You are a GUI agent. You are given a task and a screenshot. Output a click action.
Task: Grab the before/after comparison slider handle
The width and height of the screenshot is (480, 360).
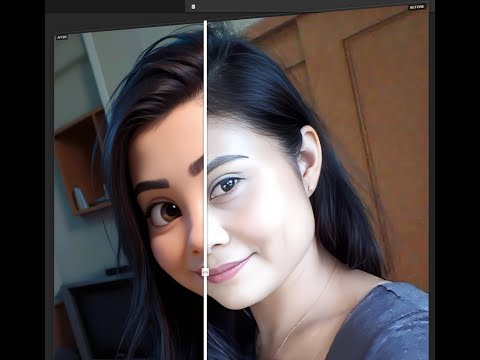click(x=205, y=272)
